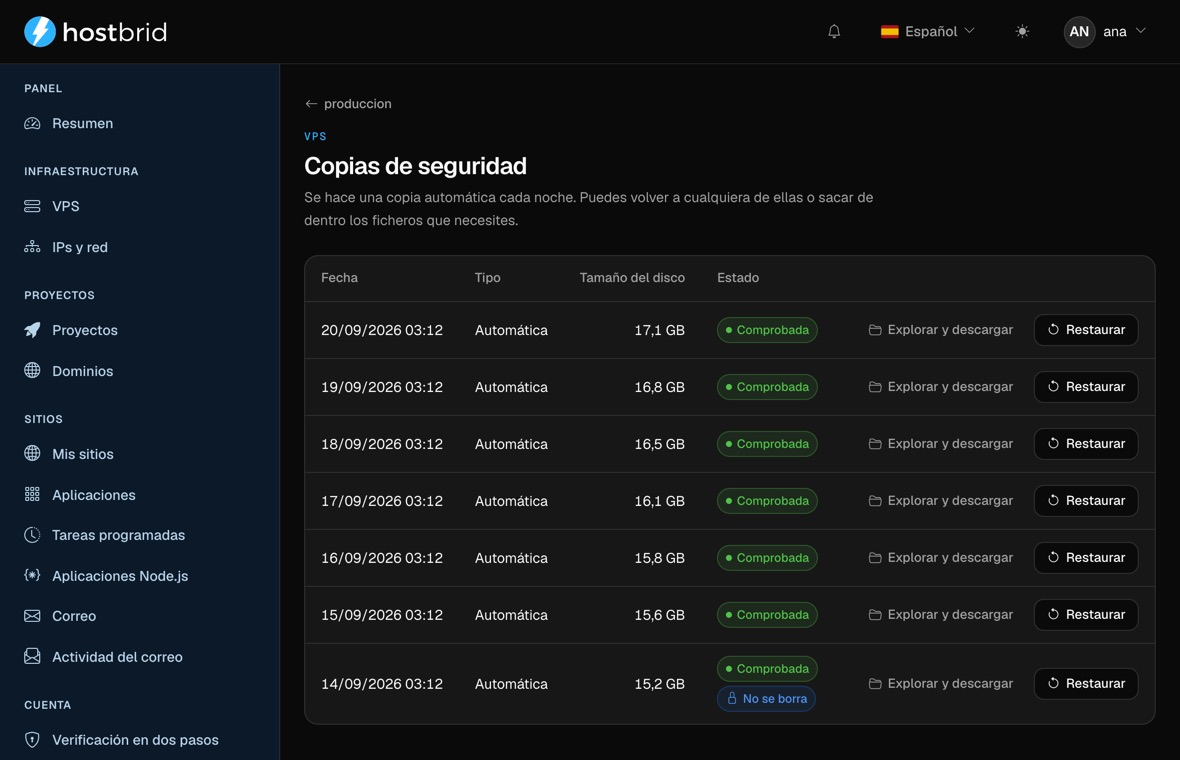
Task: Click the Tamaño del disco column header
Action: point(632,278)
